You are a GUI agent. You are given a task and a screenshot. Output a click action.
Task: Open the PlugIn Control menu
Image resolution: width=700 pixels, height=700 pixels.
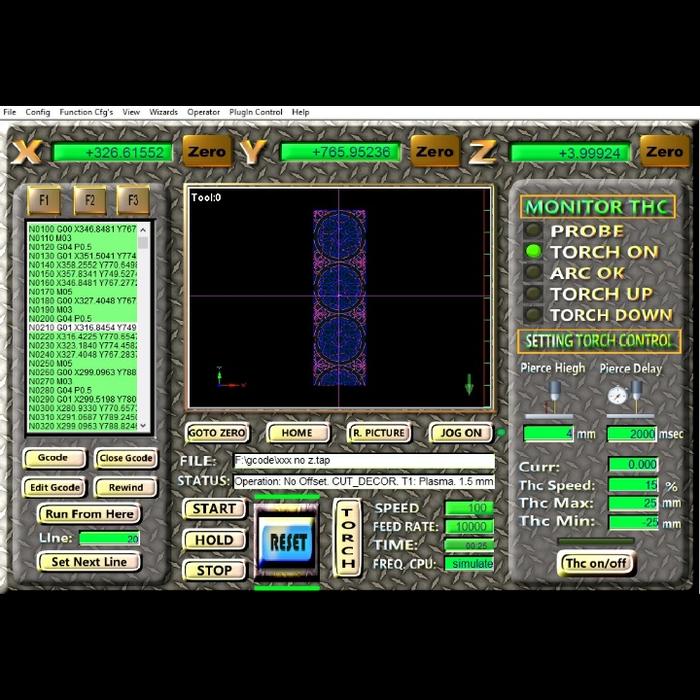tap(256, 113)
